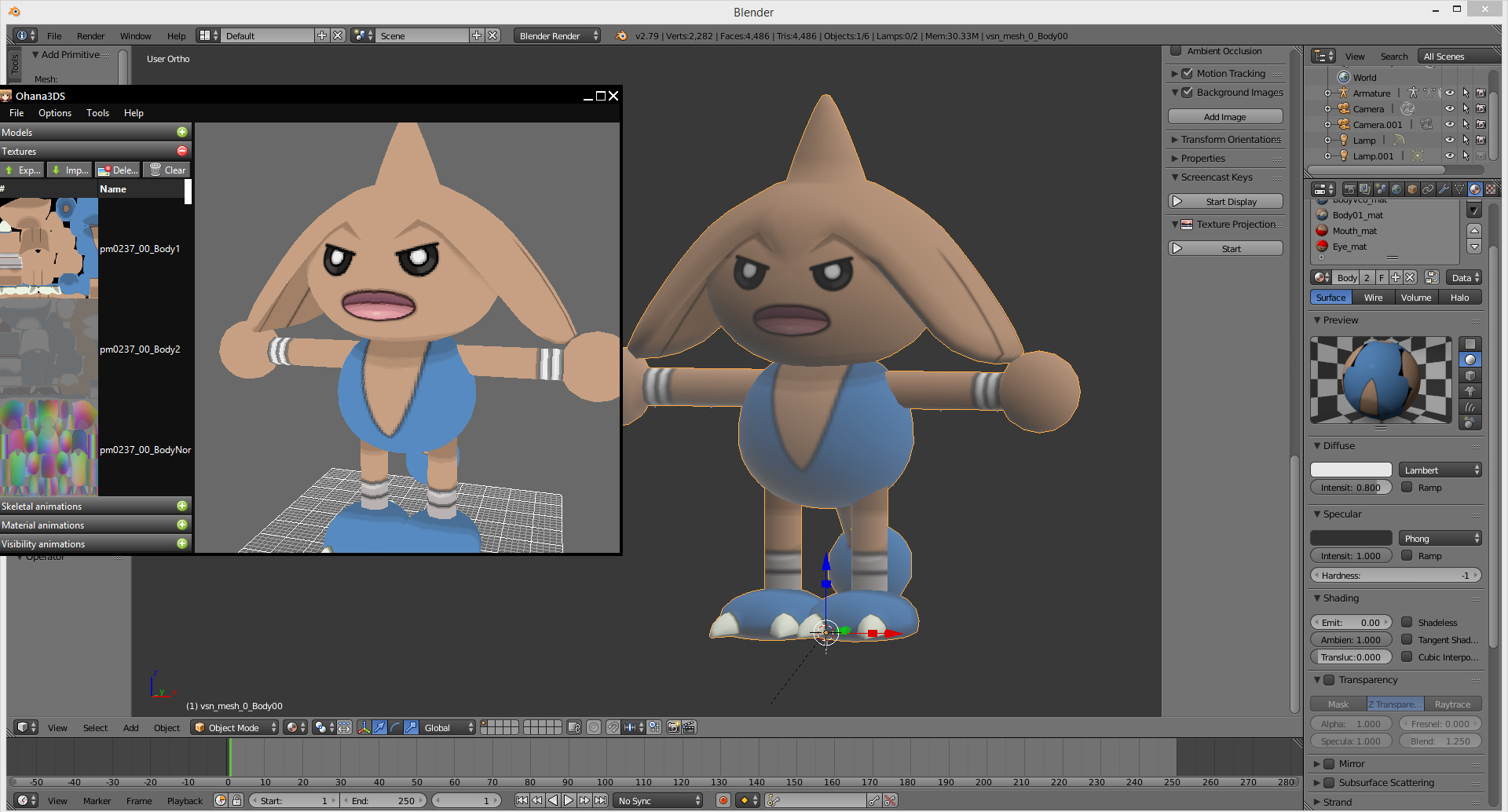Click the OpenGL render image icon
The width and height of the screenshot is (1508, 812).
(673, 727)
